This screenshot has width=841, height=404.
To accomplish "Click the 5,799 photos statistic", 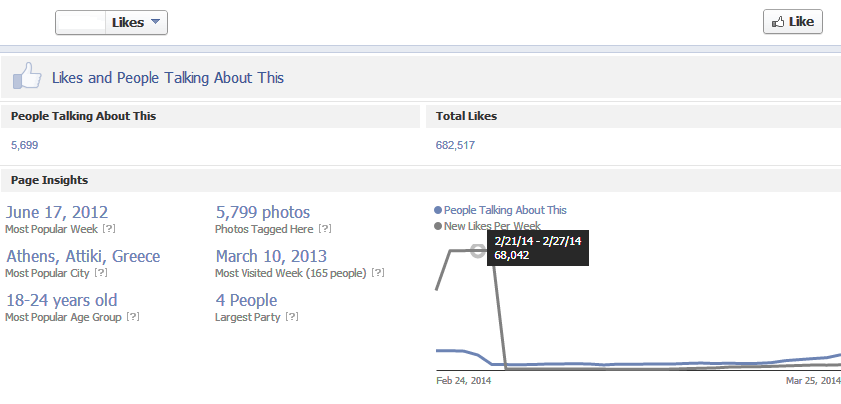I will (x=263, y=212).
